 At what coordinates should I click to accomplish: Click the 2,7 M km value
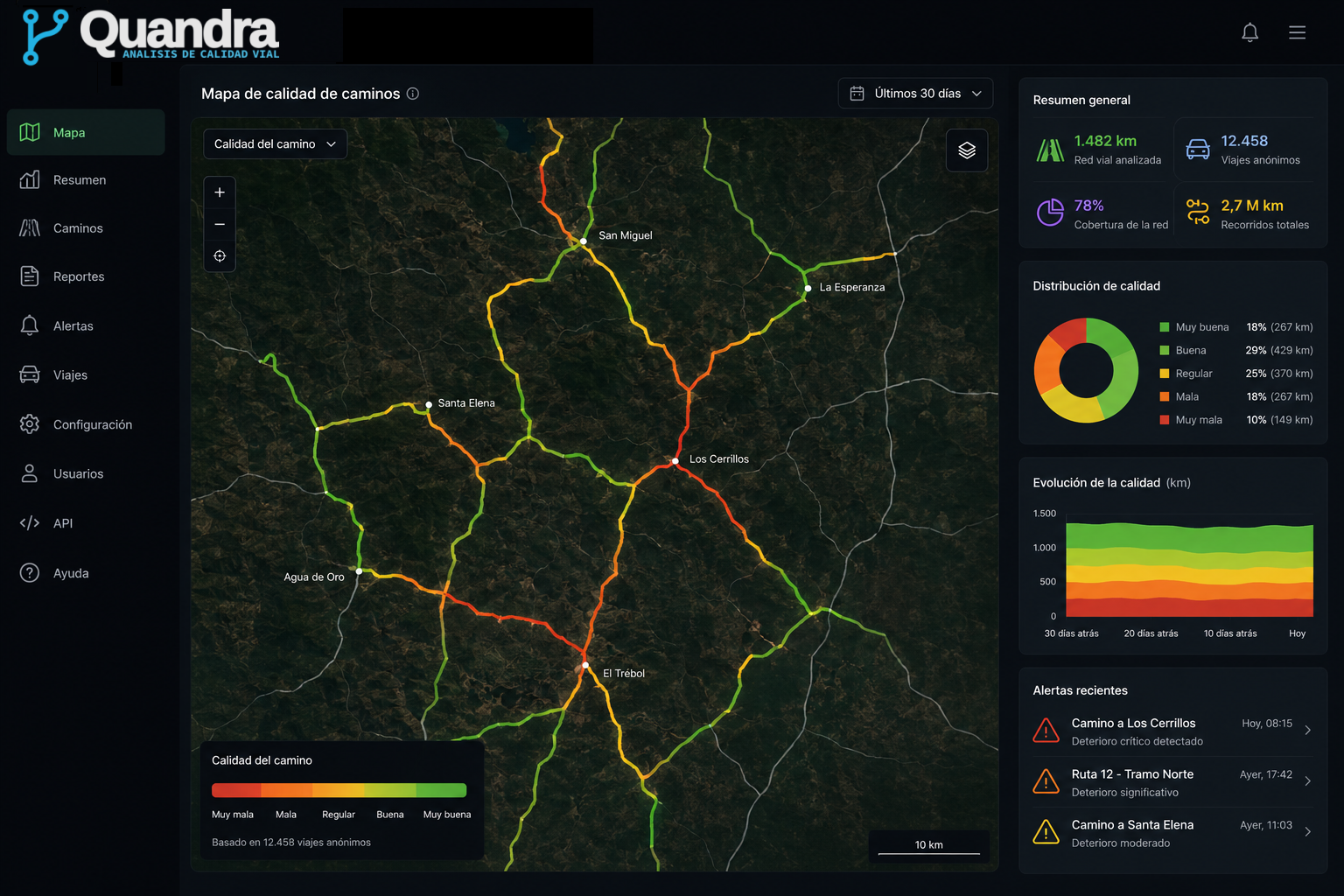coord(1252,206)
